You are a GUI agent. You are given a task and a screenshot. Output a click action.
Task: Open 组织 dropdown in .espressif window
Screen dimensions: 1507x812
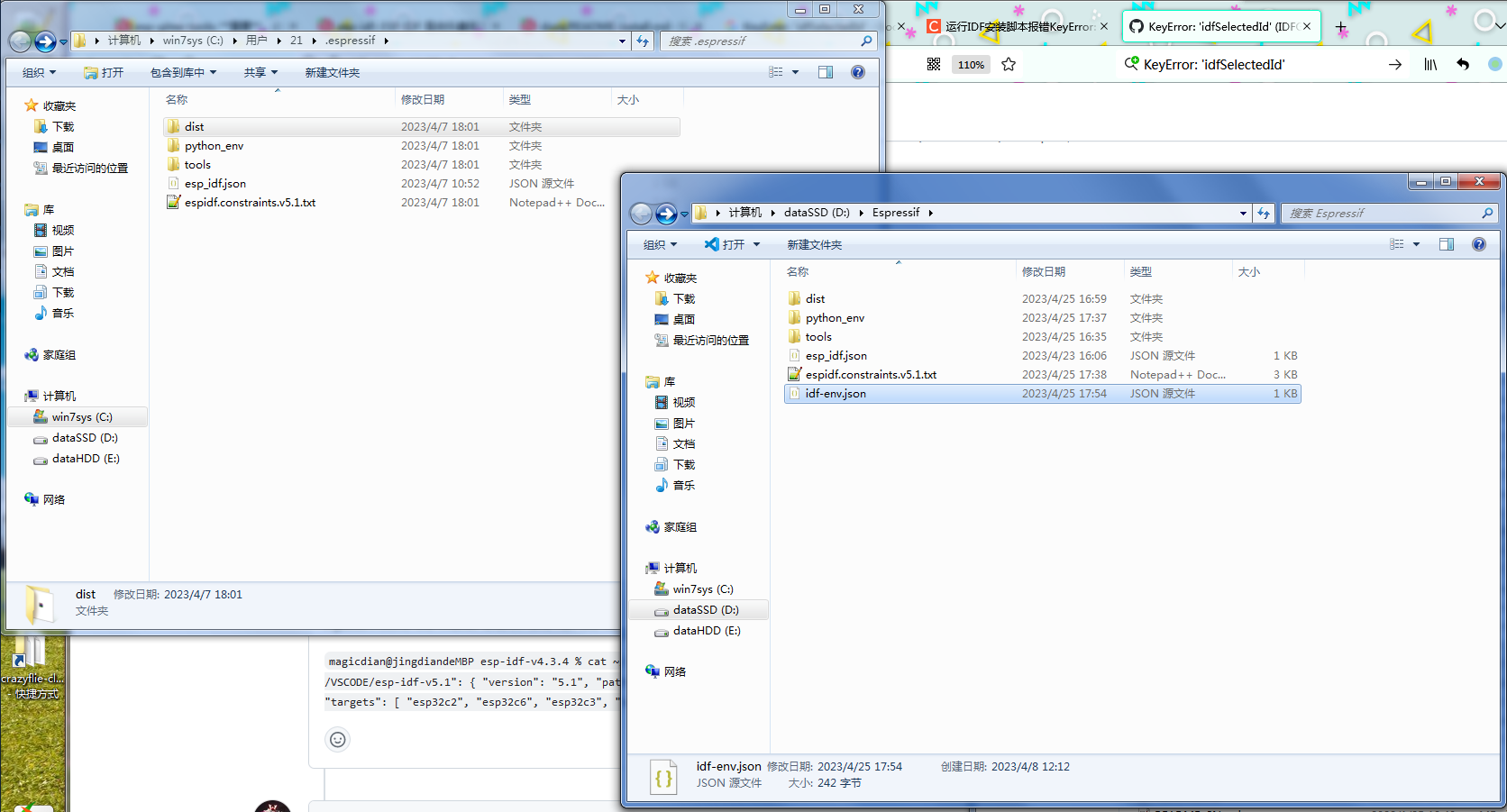39,72
